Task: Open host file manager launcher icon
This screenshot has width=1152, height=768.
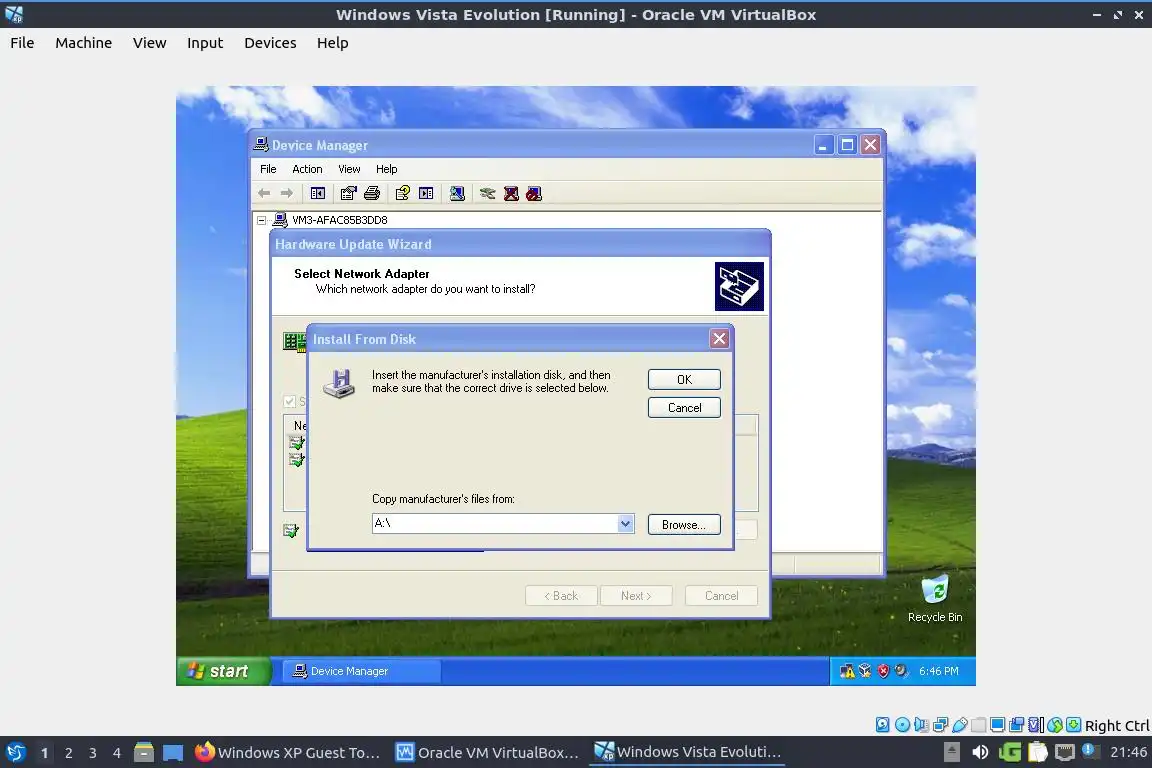Action: 144,752
